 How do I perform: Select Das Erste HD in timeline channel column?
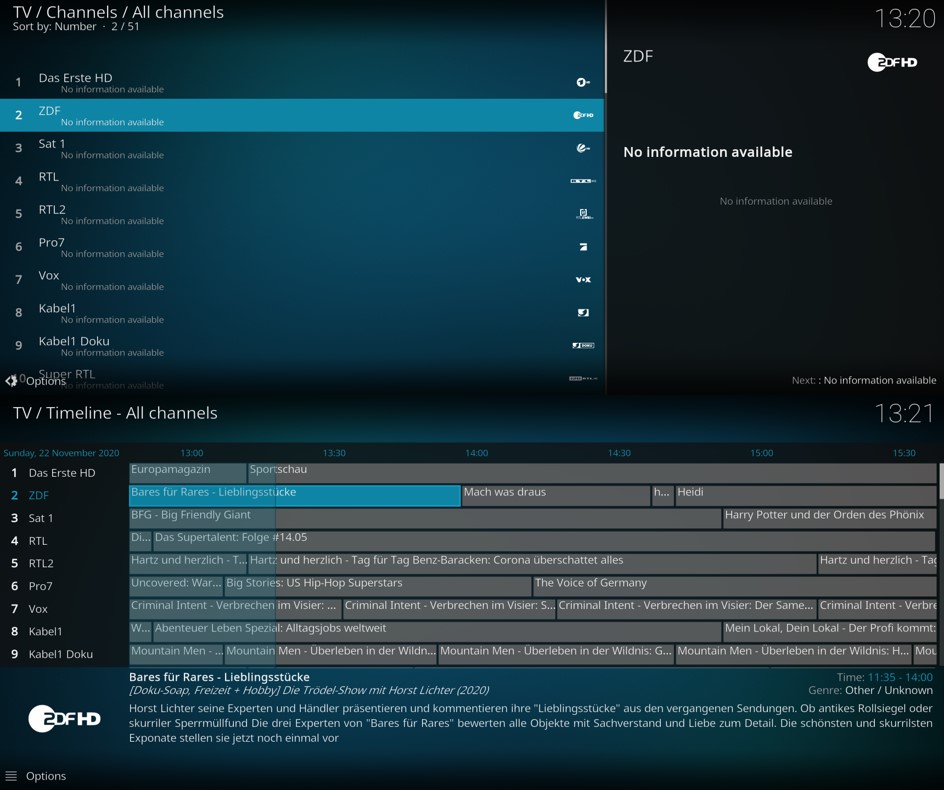point(64,473)
